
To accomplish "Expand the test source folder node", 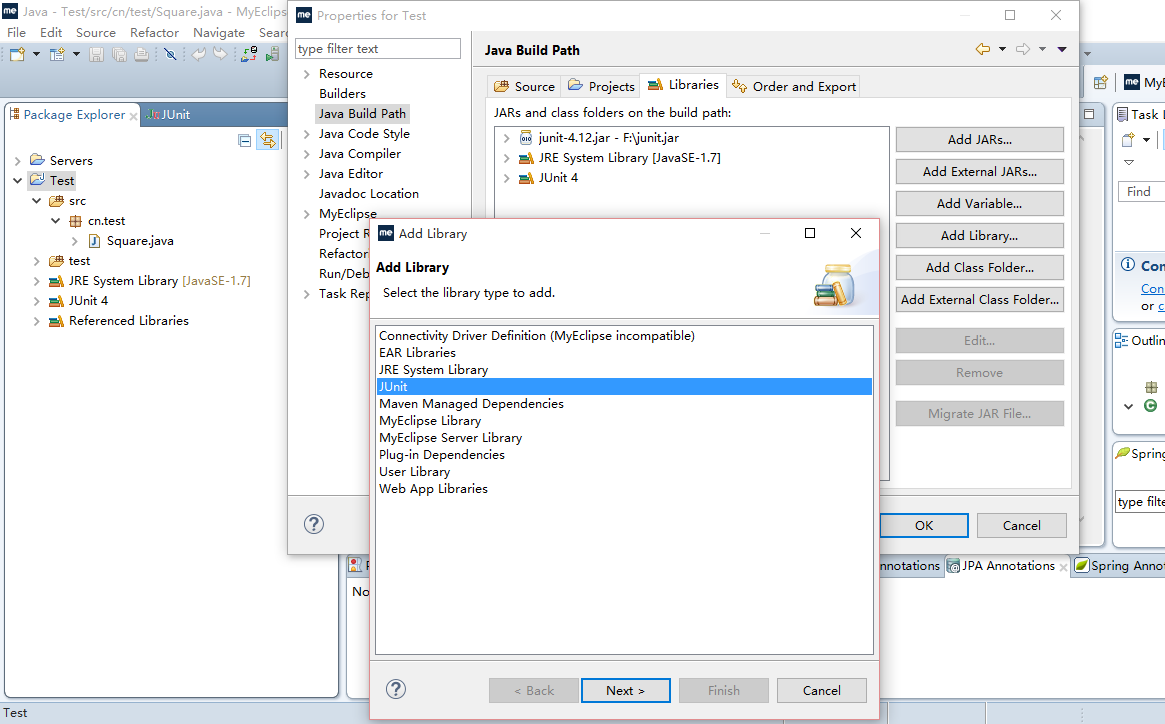I will pyautogui.click(x=36, y=261).
